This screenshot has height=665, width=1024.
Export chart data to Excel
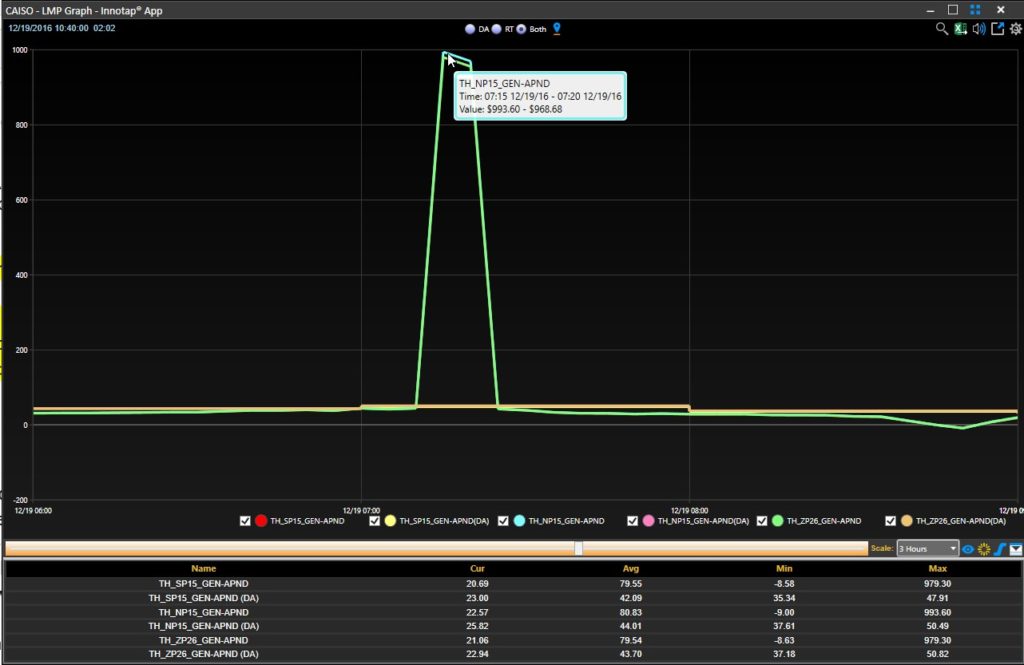click(x=960, y=29)
